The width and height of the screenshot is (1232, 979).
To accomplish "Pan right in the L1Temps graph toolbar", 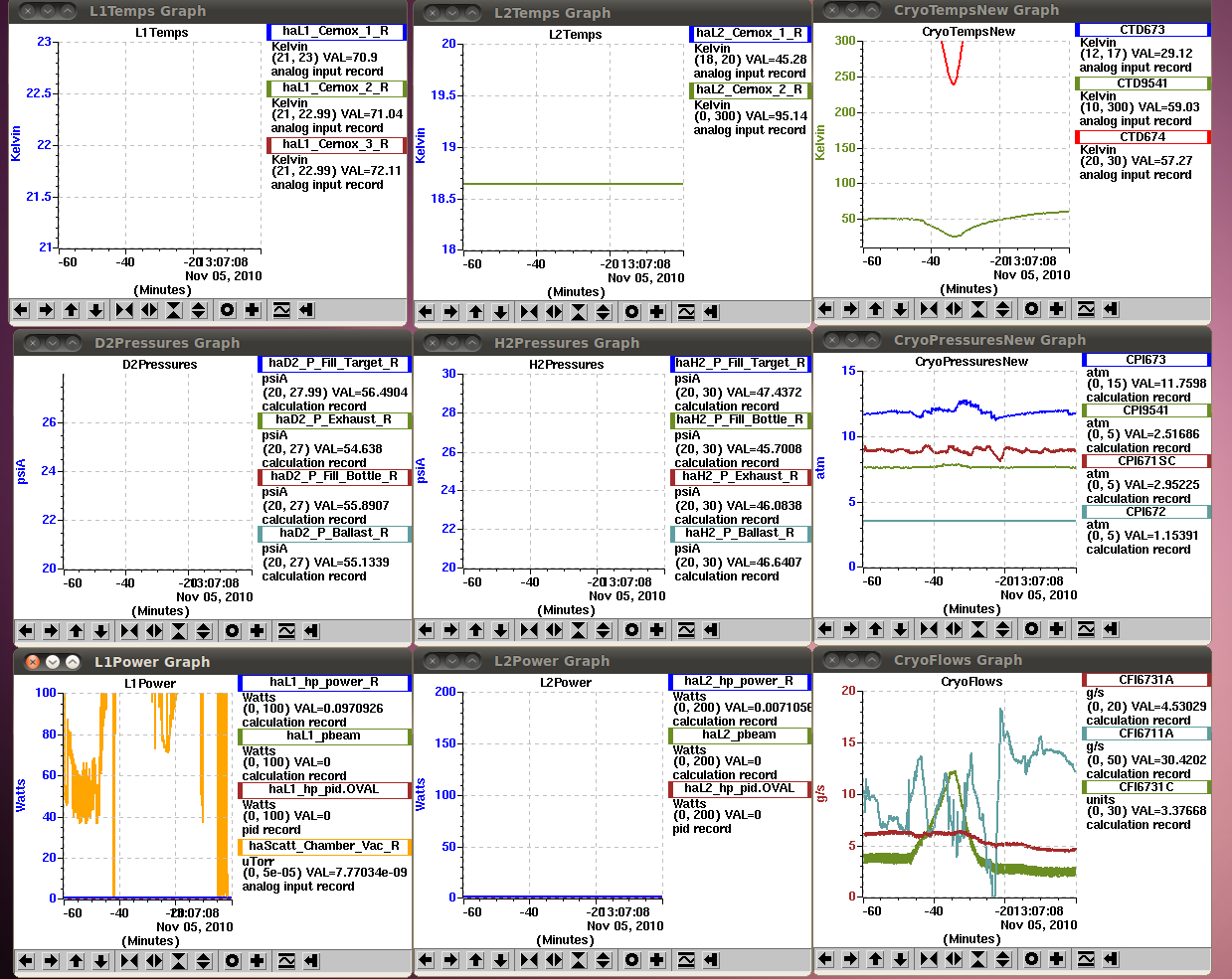I will coord(46,310).
